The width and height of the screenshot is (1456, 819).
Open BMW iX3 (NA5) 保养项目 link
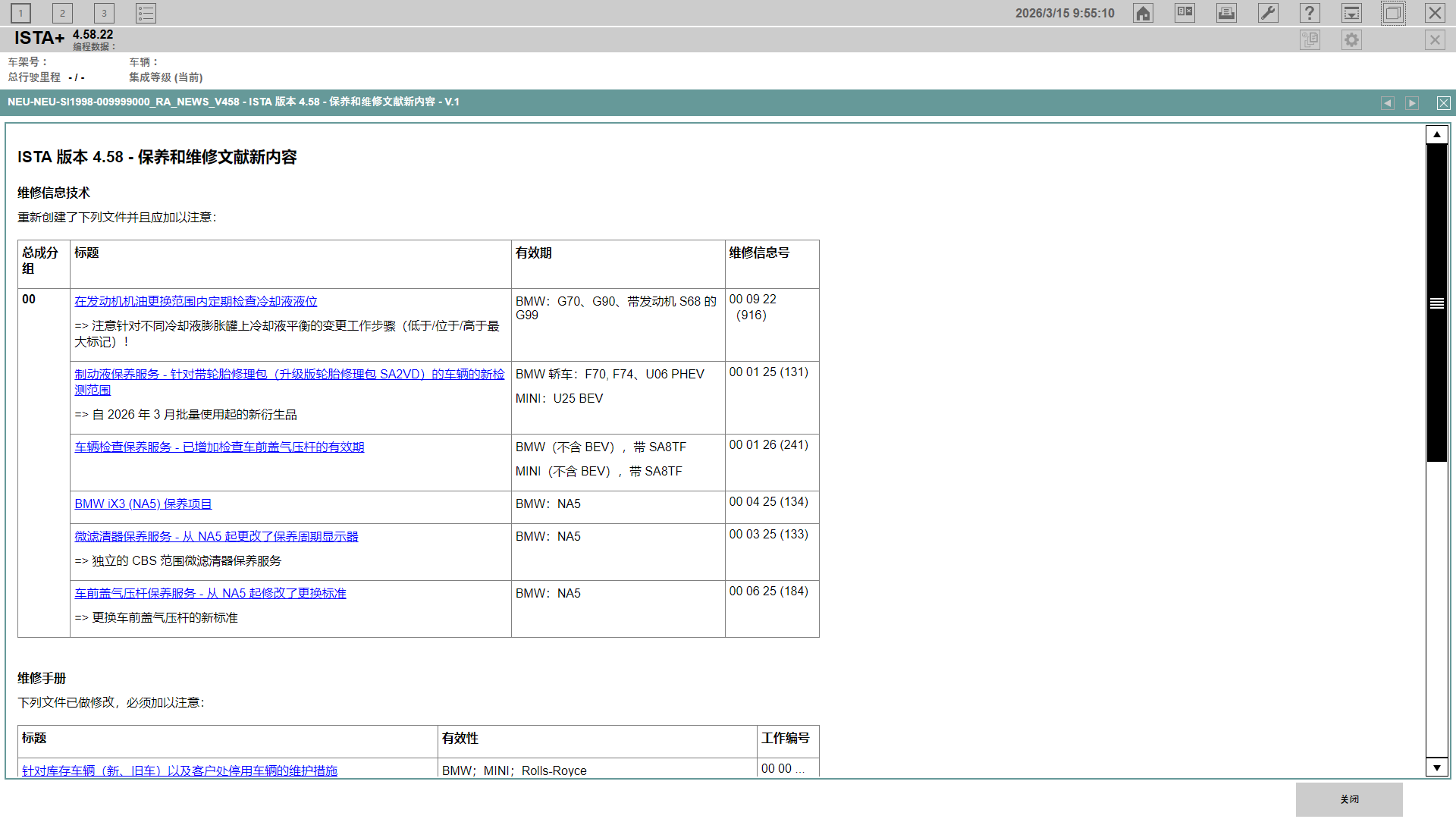143,504
